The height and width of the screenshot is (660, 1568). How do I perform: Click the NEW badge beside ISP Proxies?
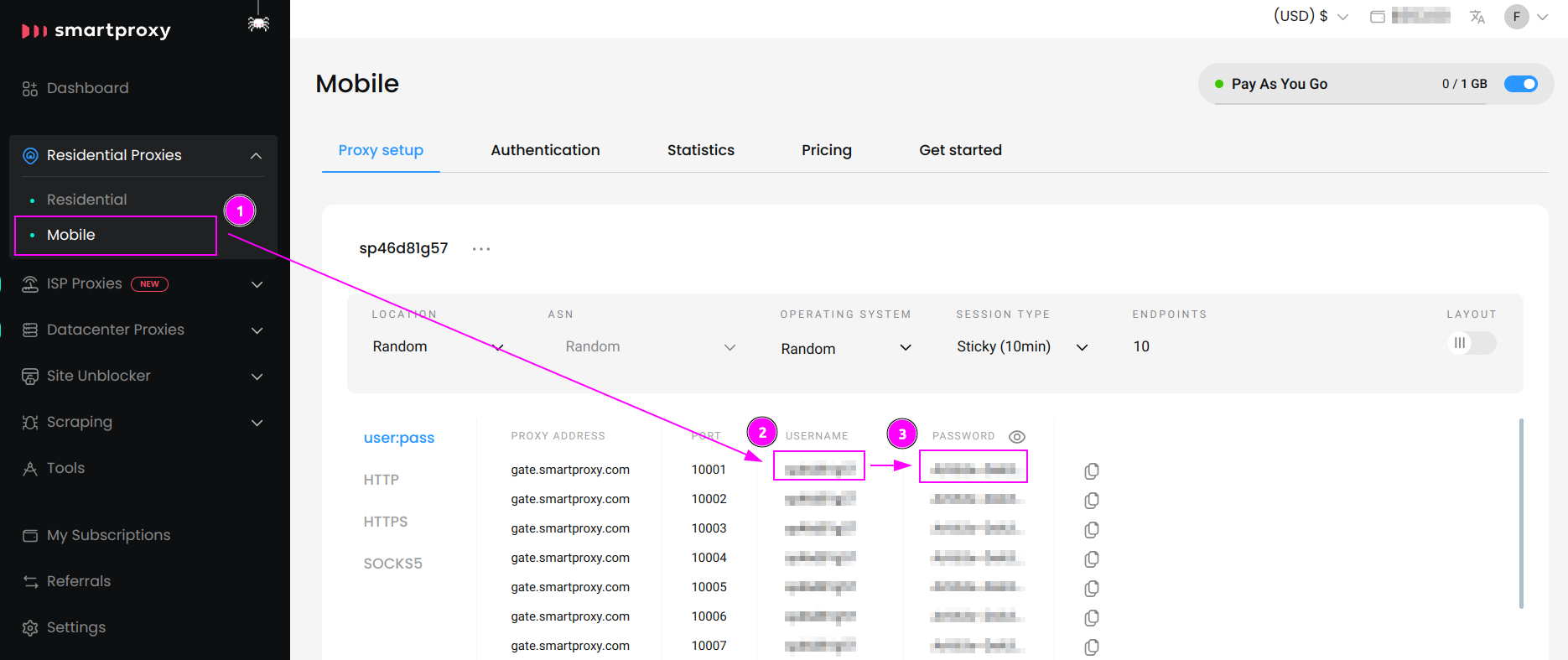point(149,284)
